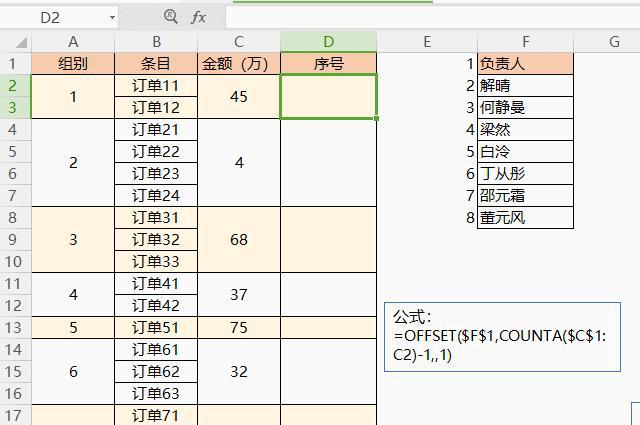The image size is (640, 425).
Task: Click cell 订单71
Action: [156, 415]
